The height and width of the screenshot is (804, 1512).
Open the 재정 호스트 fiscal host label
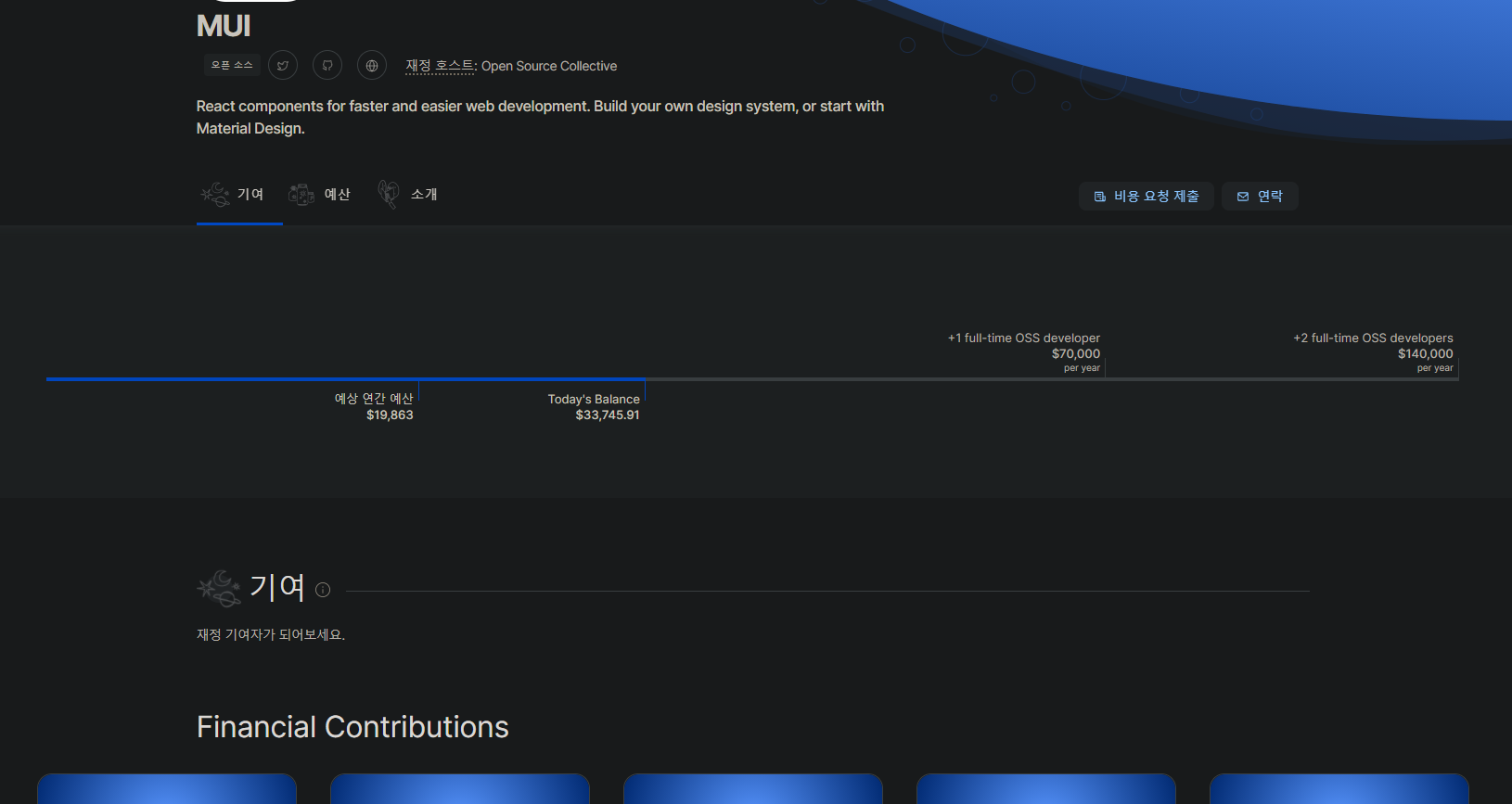click(x=441, y=66)
